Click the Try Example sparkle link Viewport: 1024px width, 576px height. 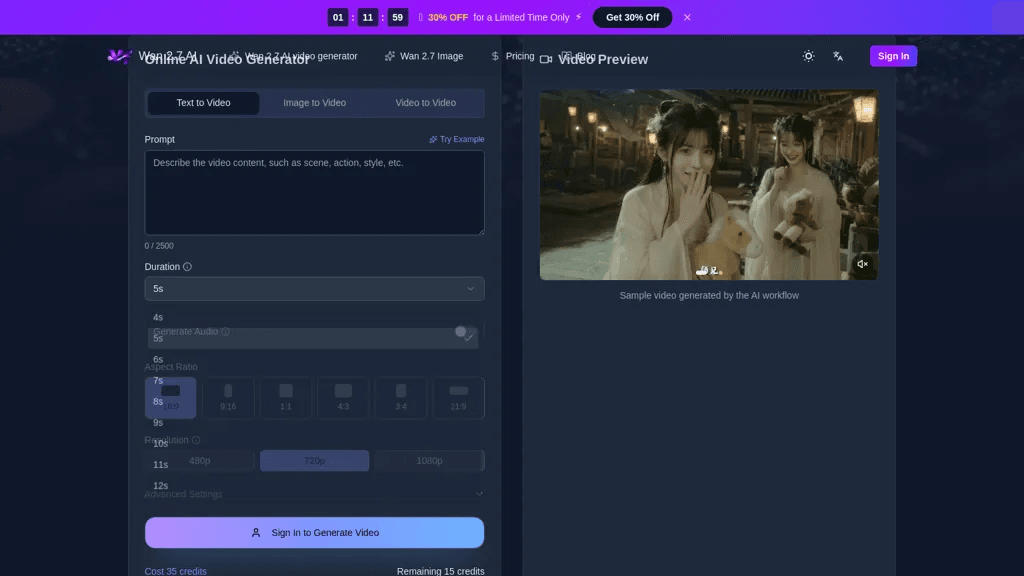[x=456, y=139]
